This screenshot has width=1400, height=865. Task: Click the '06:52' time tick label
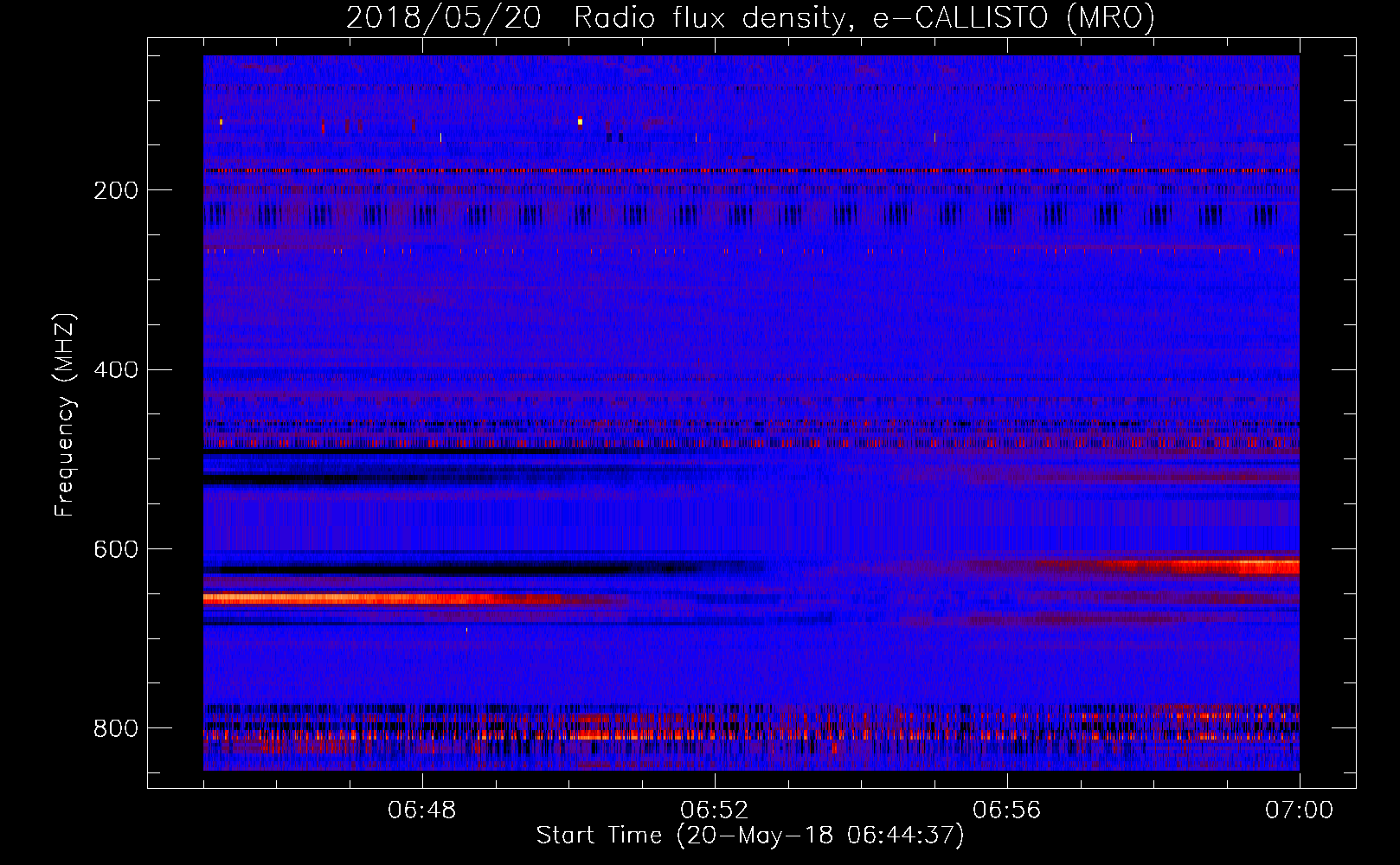[x=715, y=811]
